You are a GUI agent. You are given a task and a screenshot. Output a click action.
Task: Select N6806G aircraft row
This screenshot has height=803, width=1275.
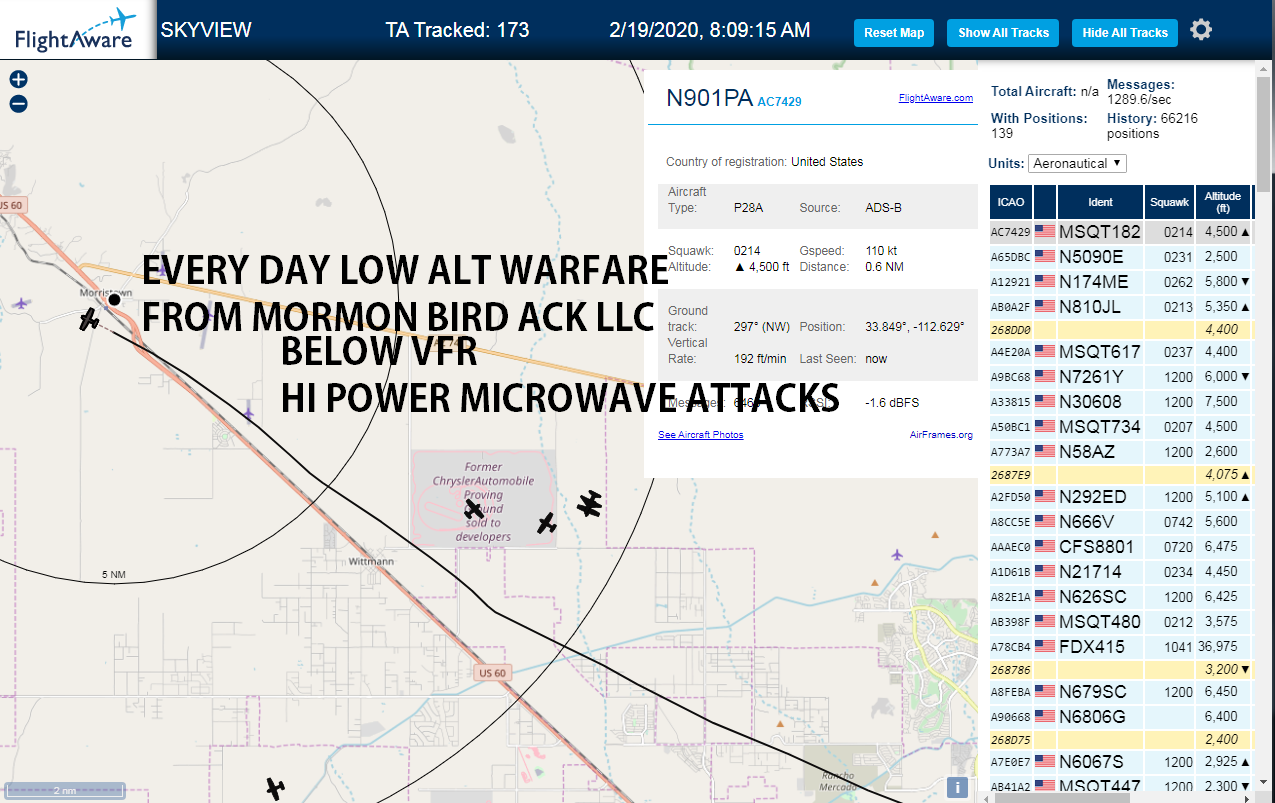tap(1121, 717)
